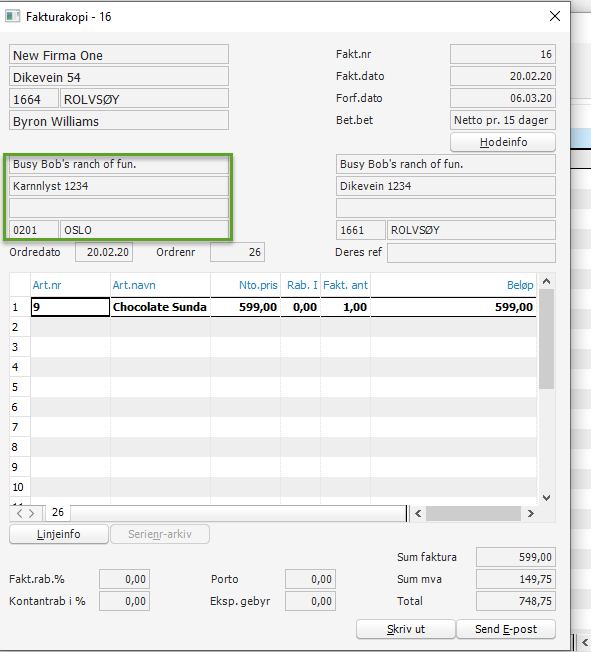Click the Fakt.dato field 20.02.20
This screenshot has height=652, width=591.
(503, 76)
